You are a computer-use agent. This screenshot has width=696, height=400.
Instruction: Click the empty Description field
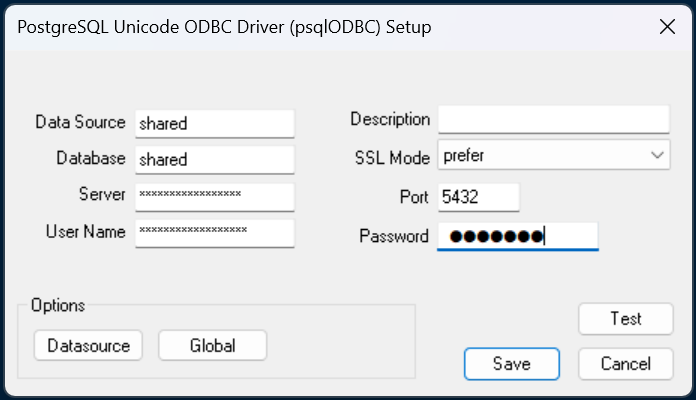click(554, 119)
